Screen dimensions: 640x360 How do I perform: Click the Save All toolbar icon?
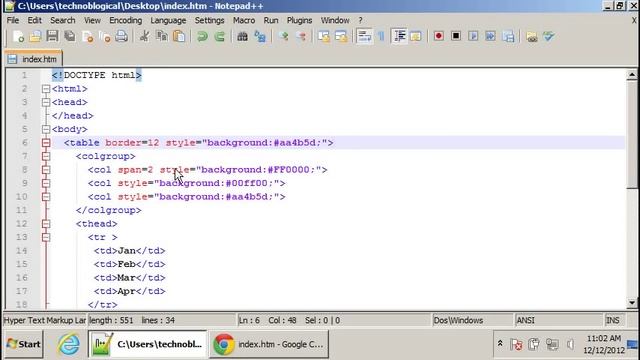point(70,36)
